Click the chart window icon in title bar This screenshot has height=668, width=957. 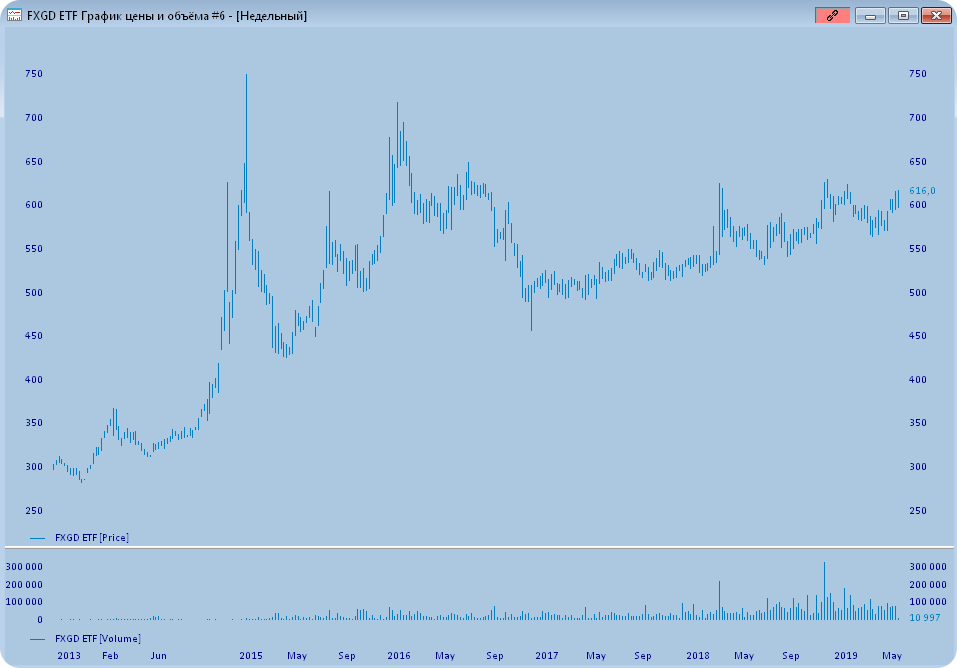pos(14,15)
